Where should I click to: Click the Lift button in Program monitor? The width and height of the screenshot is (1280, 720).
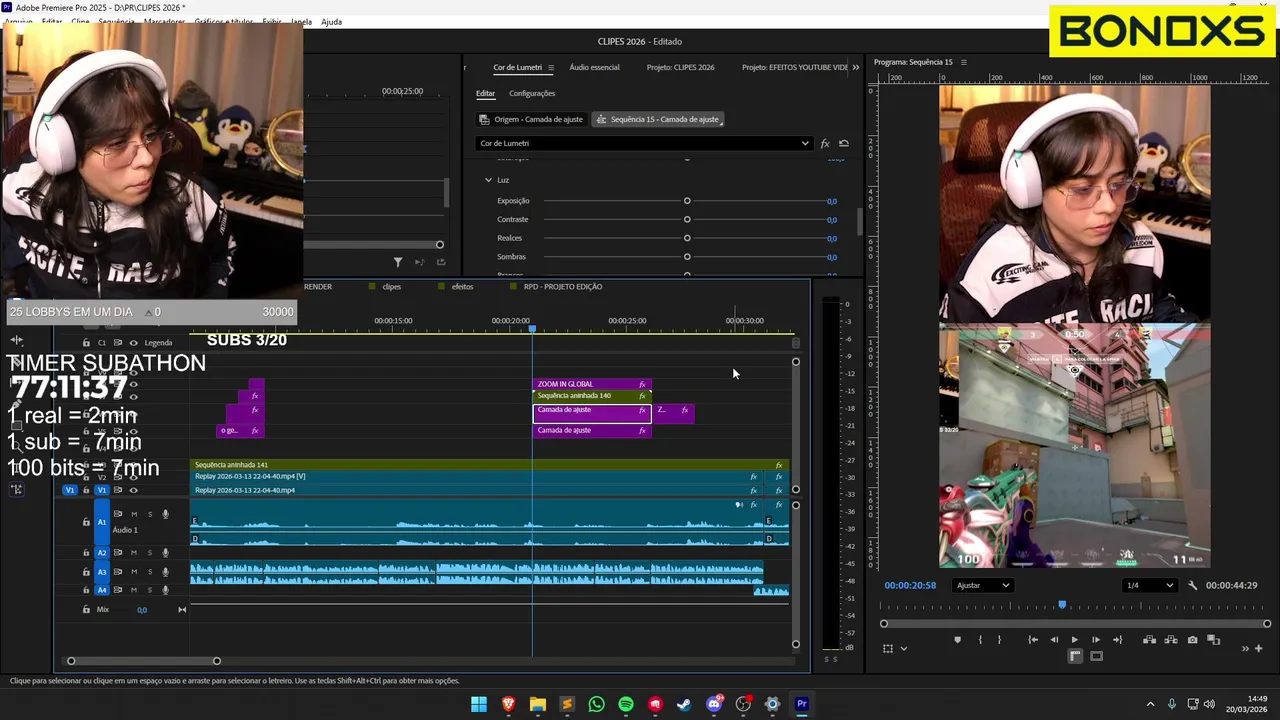pos(1149,640)
